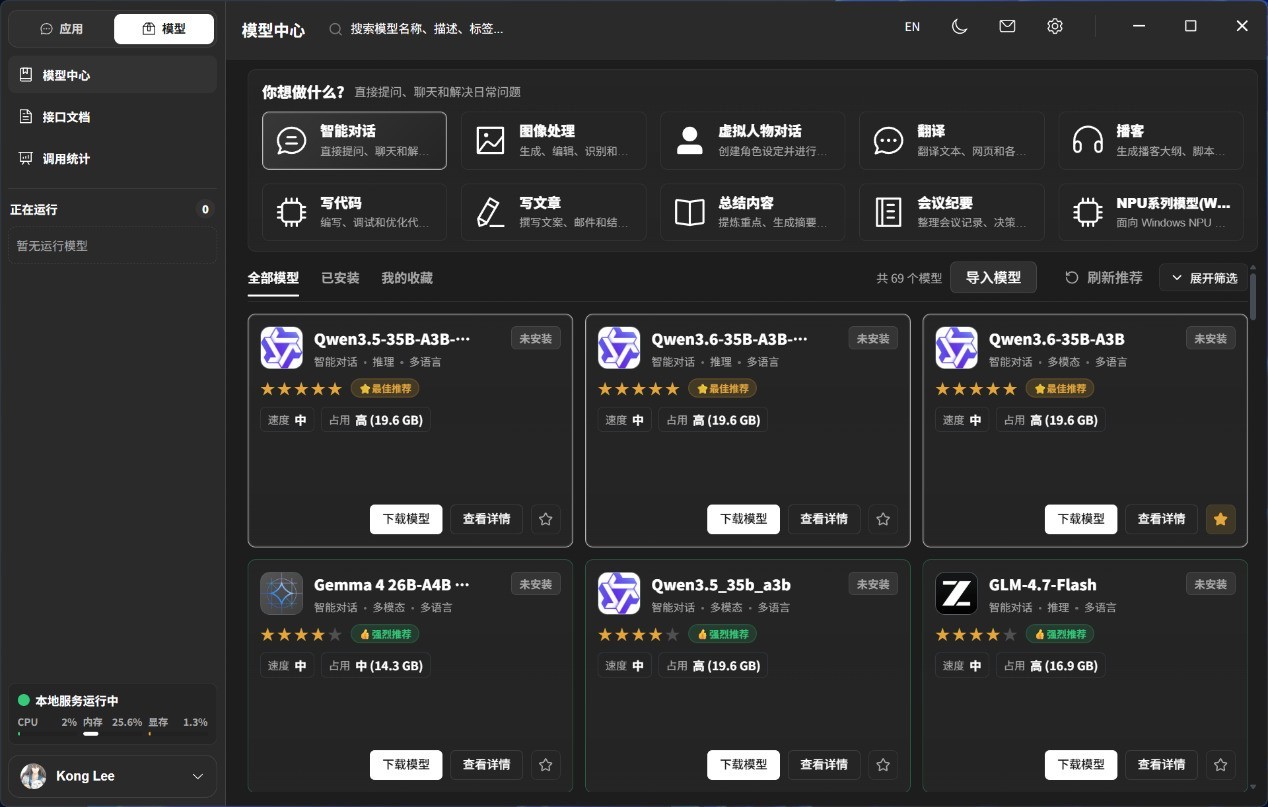This screenshot has height=807, width=1268.
Task: Download the GLM-4.7-Flash model
Action: coord(1081,765)
